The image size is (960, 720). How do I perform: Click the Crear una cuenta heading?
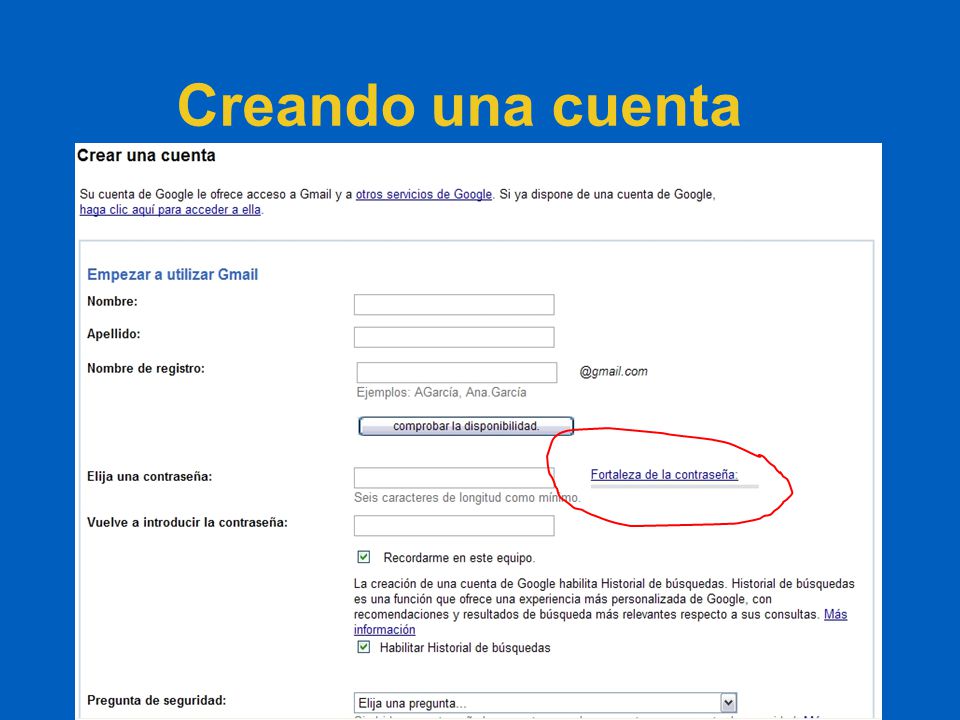pyautogui.click(x=146, y=156)
